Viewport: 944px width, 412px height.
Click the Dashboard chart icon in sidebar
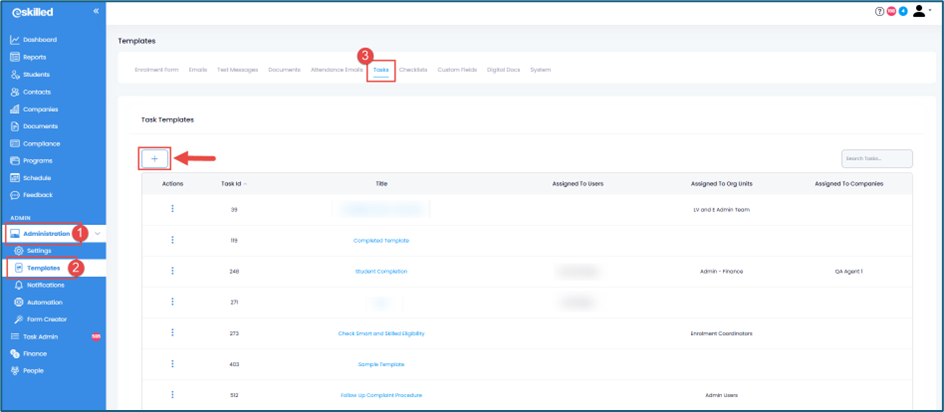point(15,40)
